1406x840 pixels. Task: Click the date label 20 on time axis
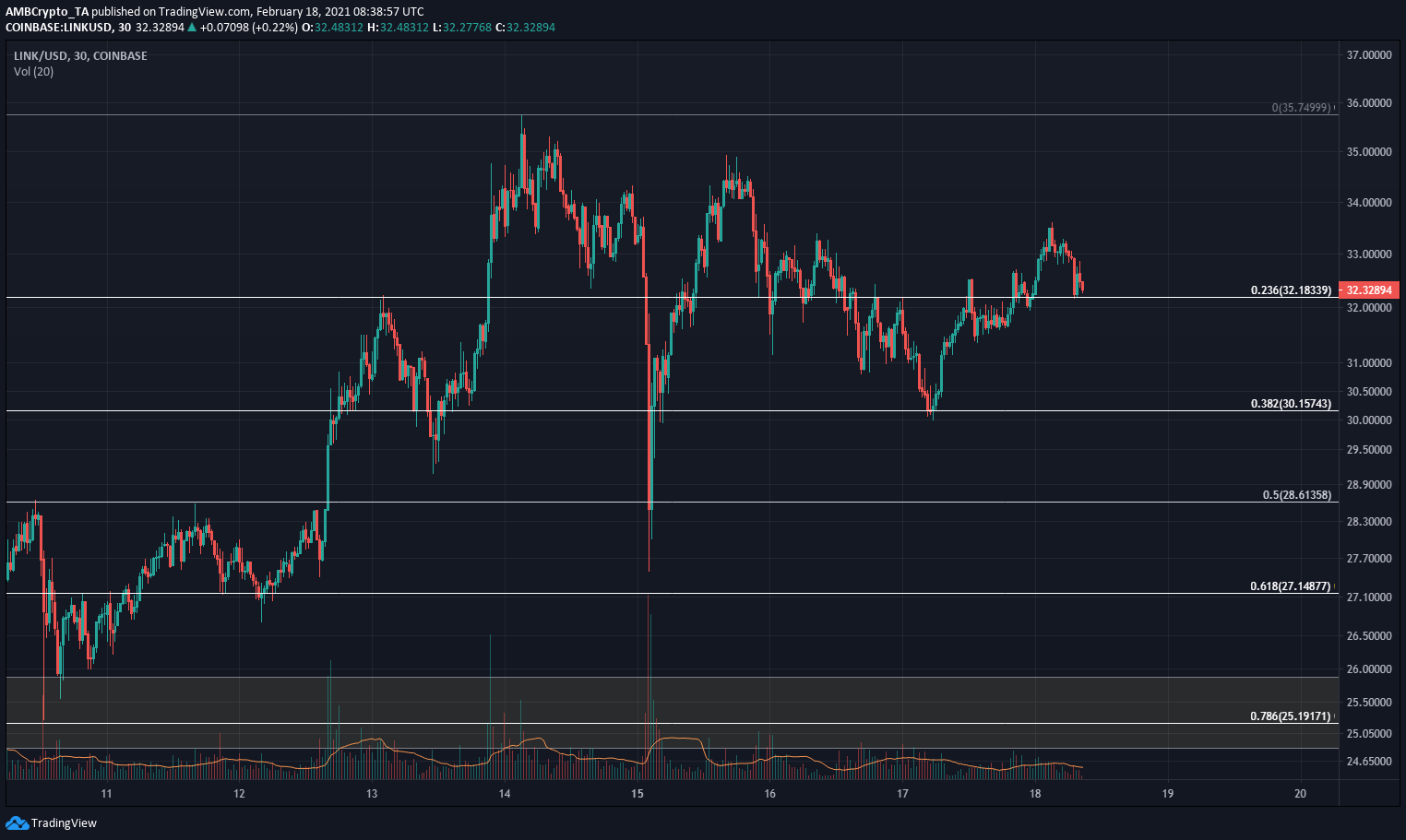[x=1301, y=794]
